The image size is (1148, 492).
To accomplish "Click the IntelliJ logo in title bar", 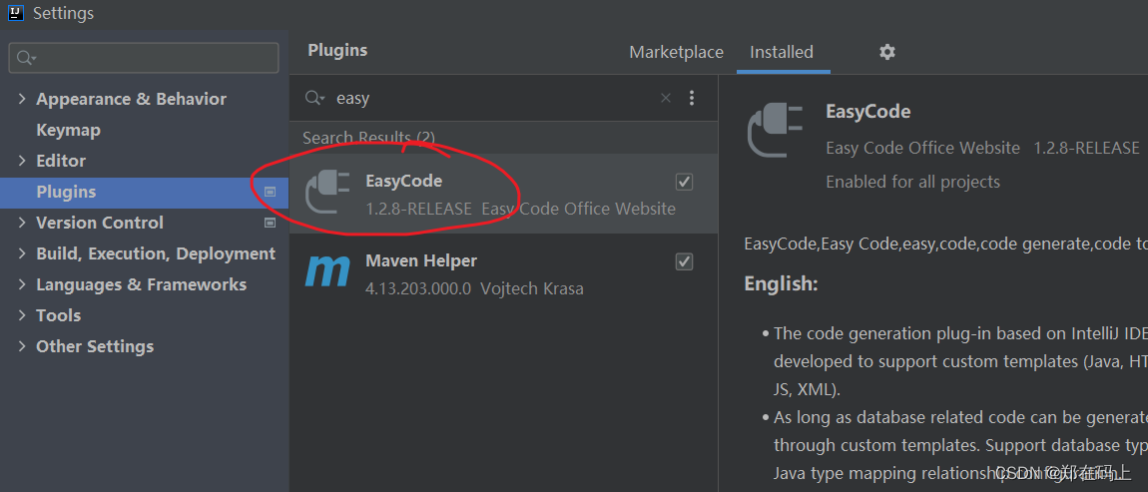I will pyautogui.click(x=16, y=13).
